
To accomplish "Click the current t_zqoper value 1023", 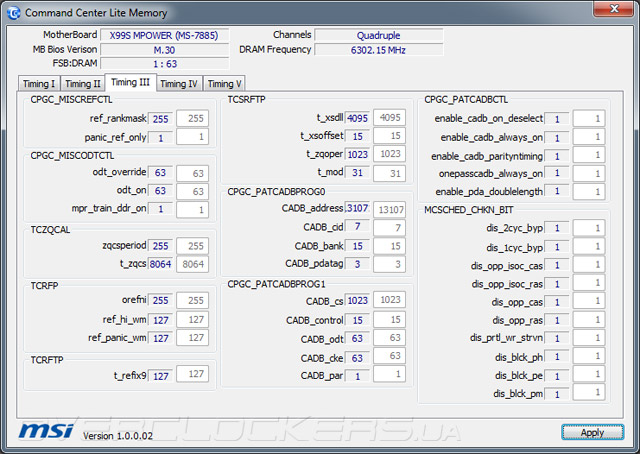I will coord(358,154).
